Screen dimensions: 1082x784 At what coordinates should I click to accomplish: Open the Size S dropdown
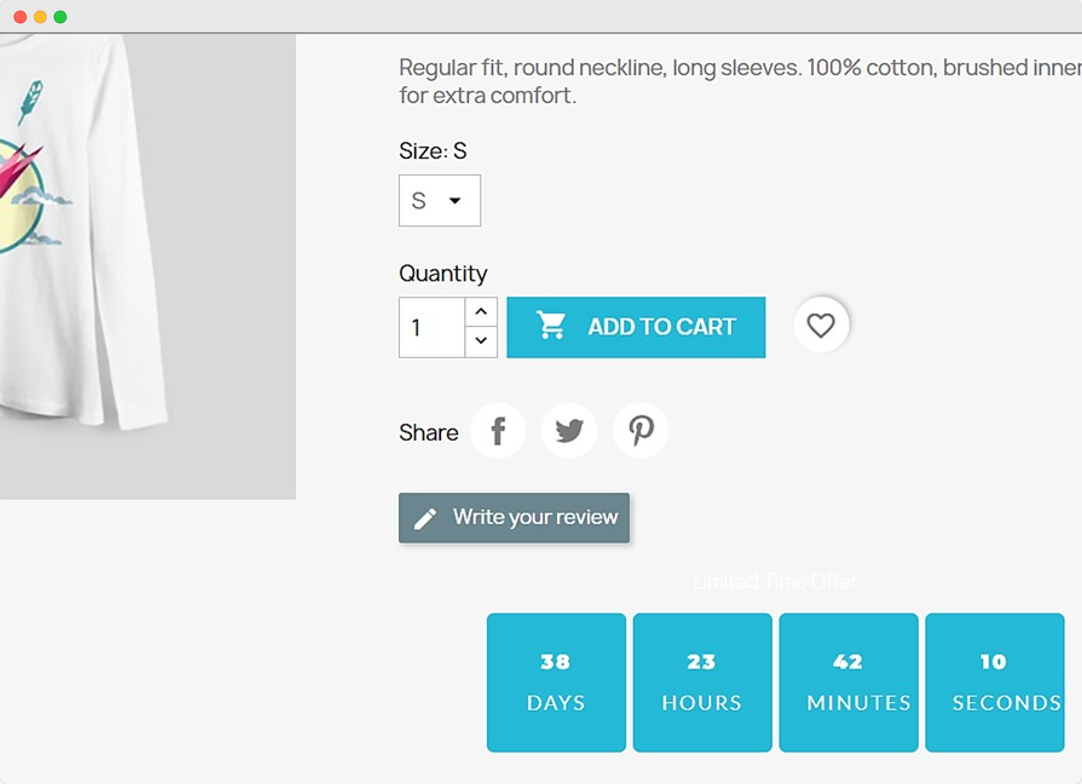(x=439, y=201)
